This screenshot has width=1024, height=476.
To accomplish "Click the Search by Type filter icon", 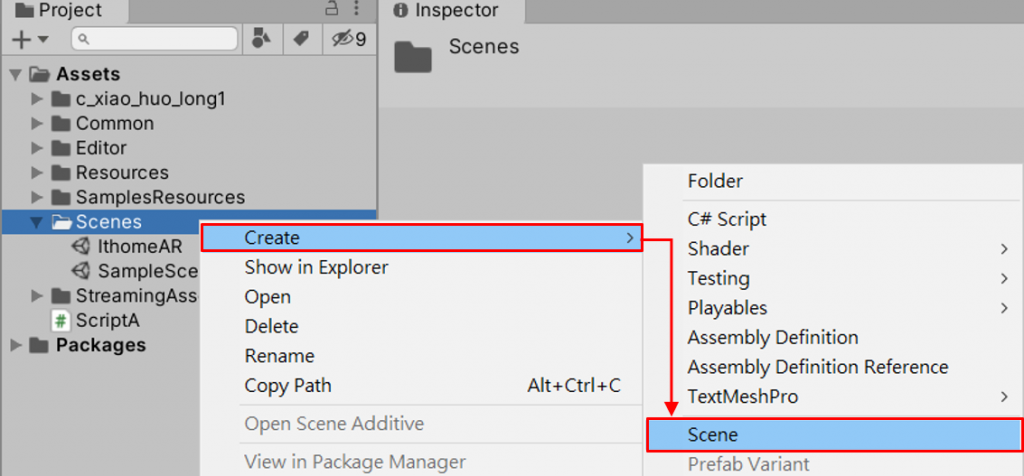I will pyautogui.click(x=261, y=39).
